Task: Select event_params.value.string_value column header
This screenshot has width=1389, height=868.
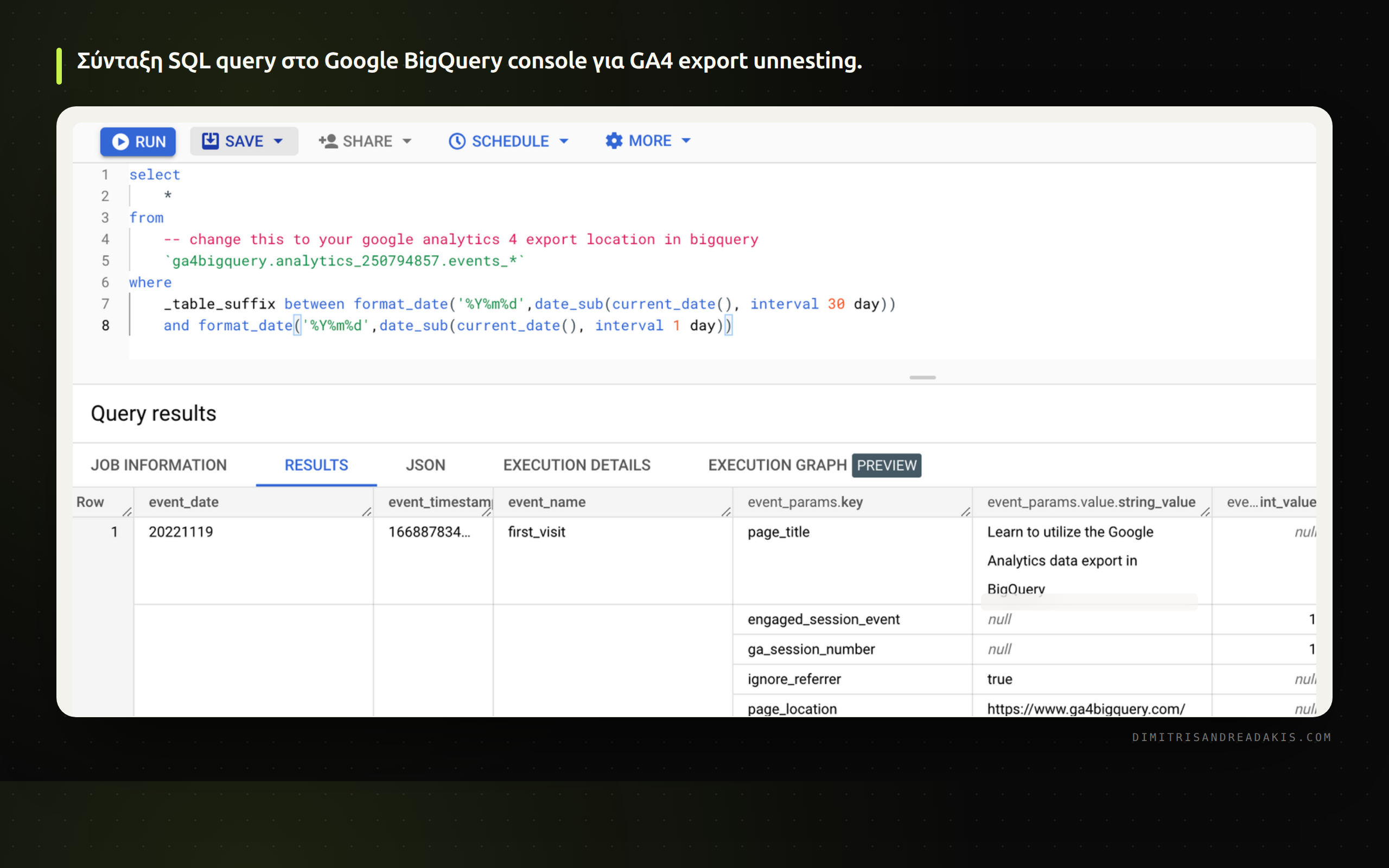Action: click(1092, 502)
